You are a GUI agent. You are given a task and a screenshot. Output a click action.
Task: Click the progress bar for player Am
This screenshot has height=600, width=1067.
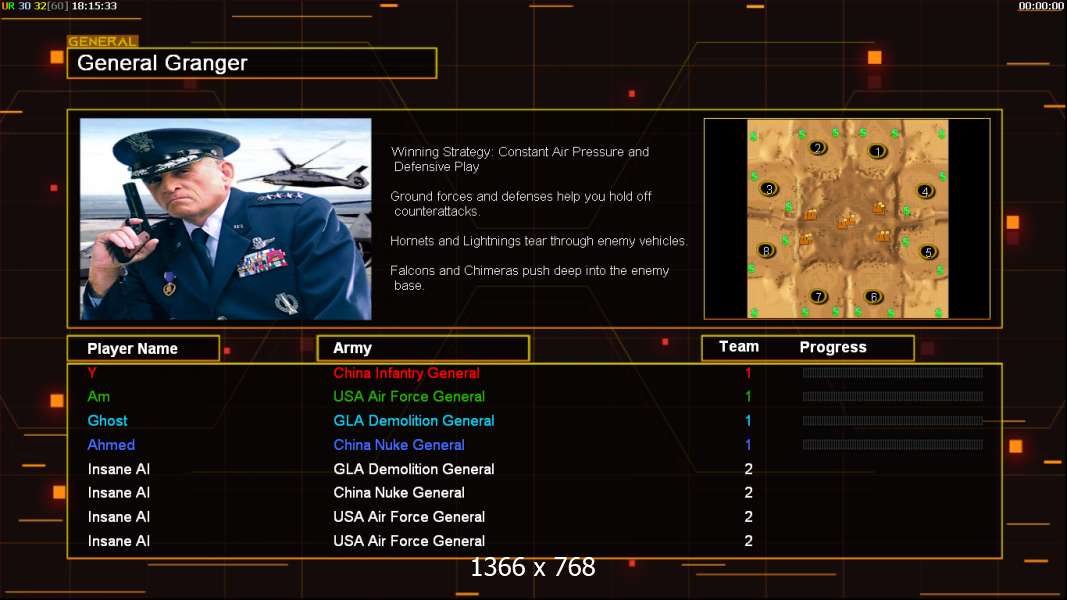click(x=893, y=397)
